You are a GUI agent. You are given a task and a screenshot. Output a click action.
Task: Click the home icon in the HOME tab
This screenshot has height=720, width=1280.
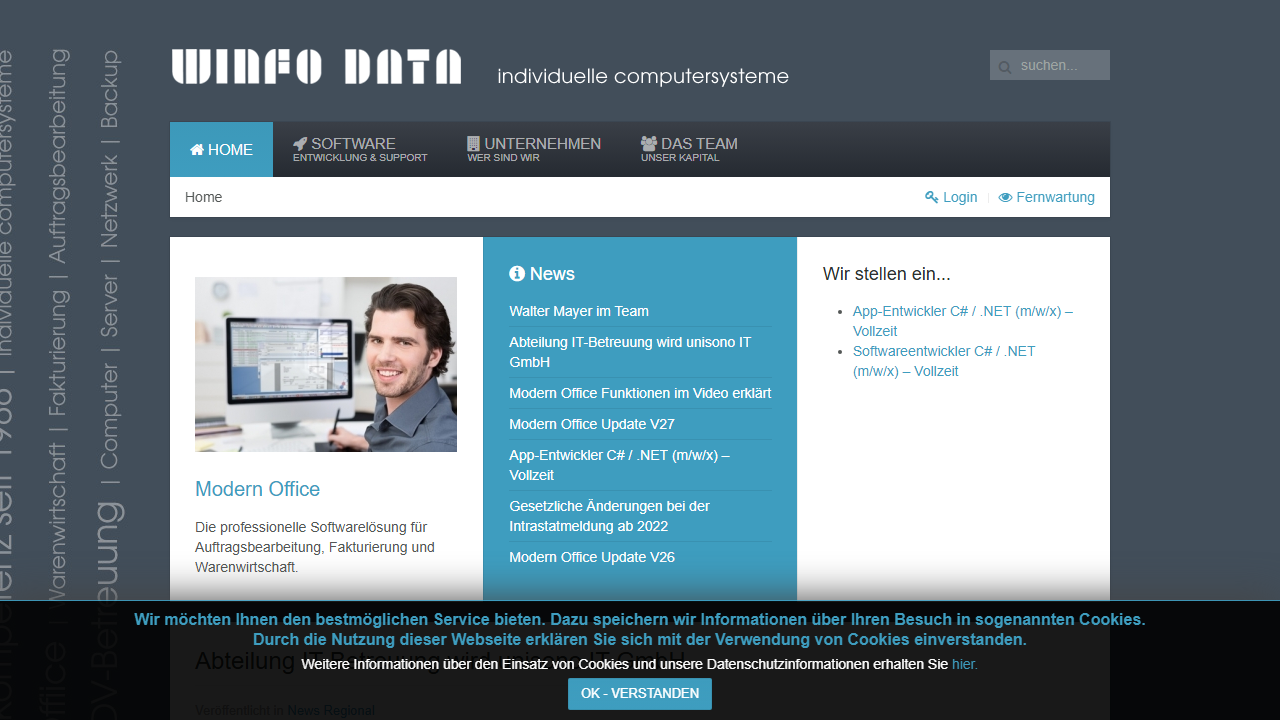[197, 149]
